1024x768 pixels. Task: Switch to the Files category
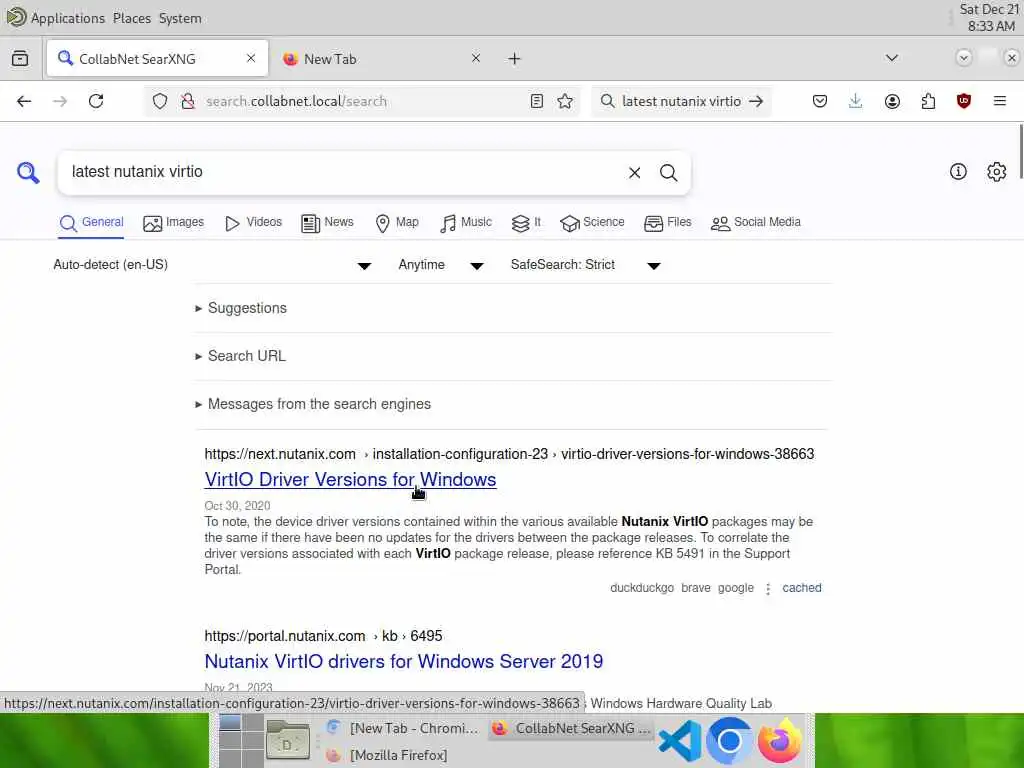click(x=667, y=223)
